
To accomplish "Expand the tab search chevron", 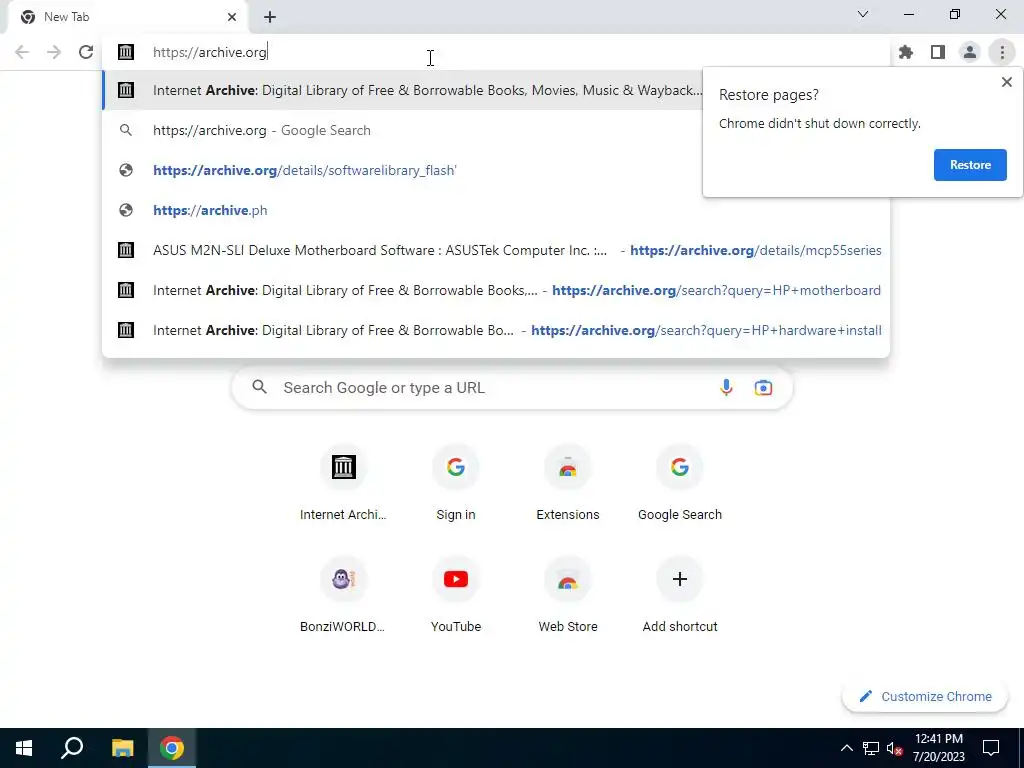I will click(863, 14).
